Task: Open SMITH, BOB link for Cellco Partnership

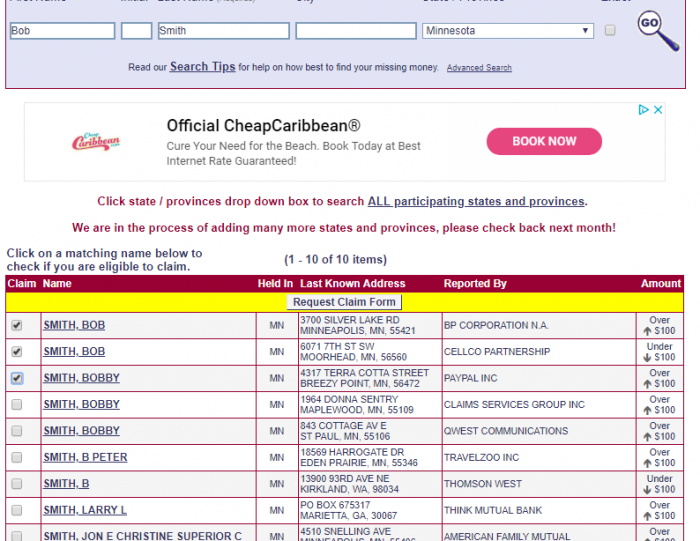Action: point(74,352)
